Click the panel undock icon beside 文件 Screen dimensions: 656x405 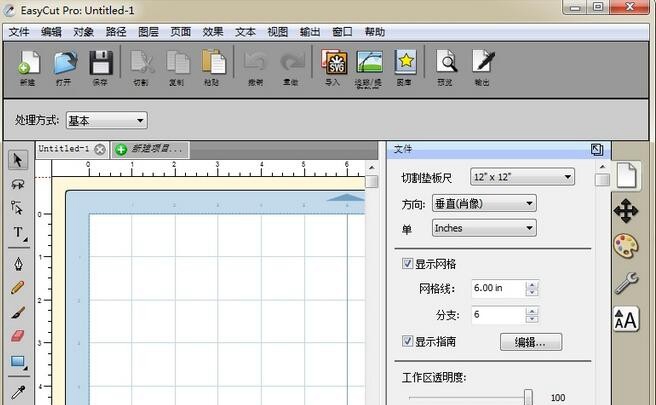coord(597,149)
